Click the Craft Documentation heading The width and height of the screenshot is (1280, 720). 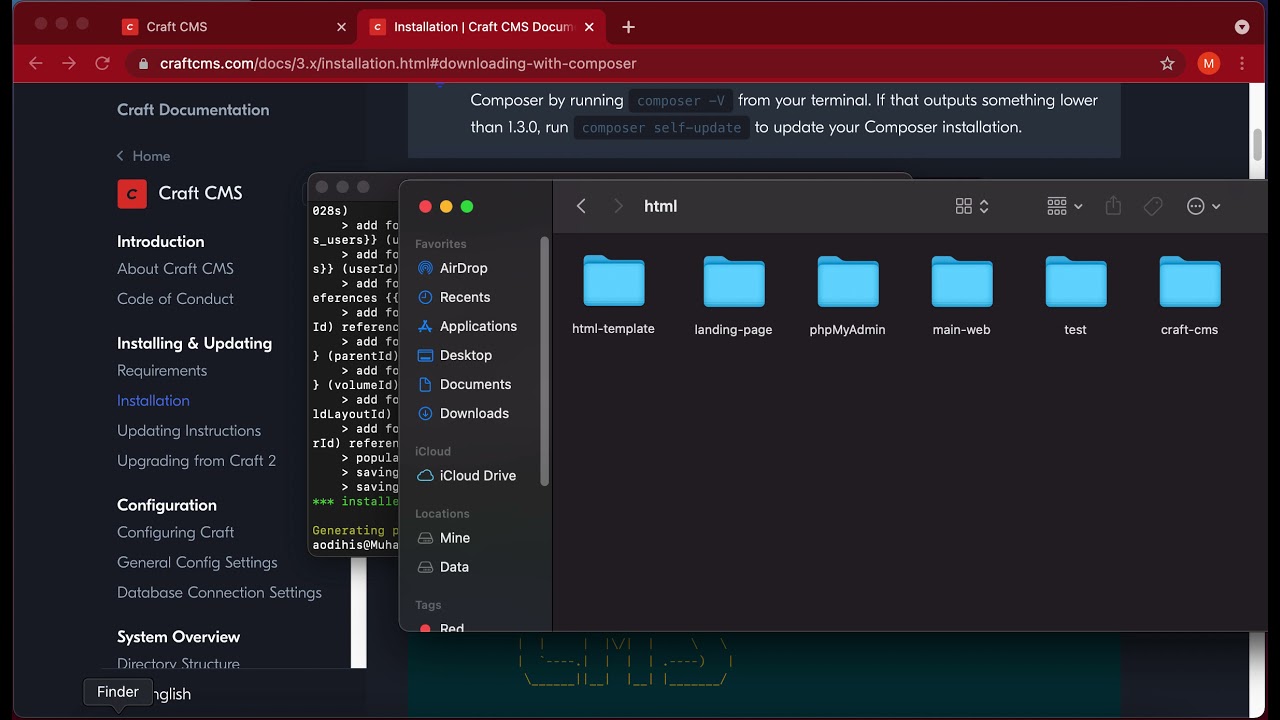pos(193,110)
